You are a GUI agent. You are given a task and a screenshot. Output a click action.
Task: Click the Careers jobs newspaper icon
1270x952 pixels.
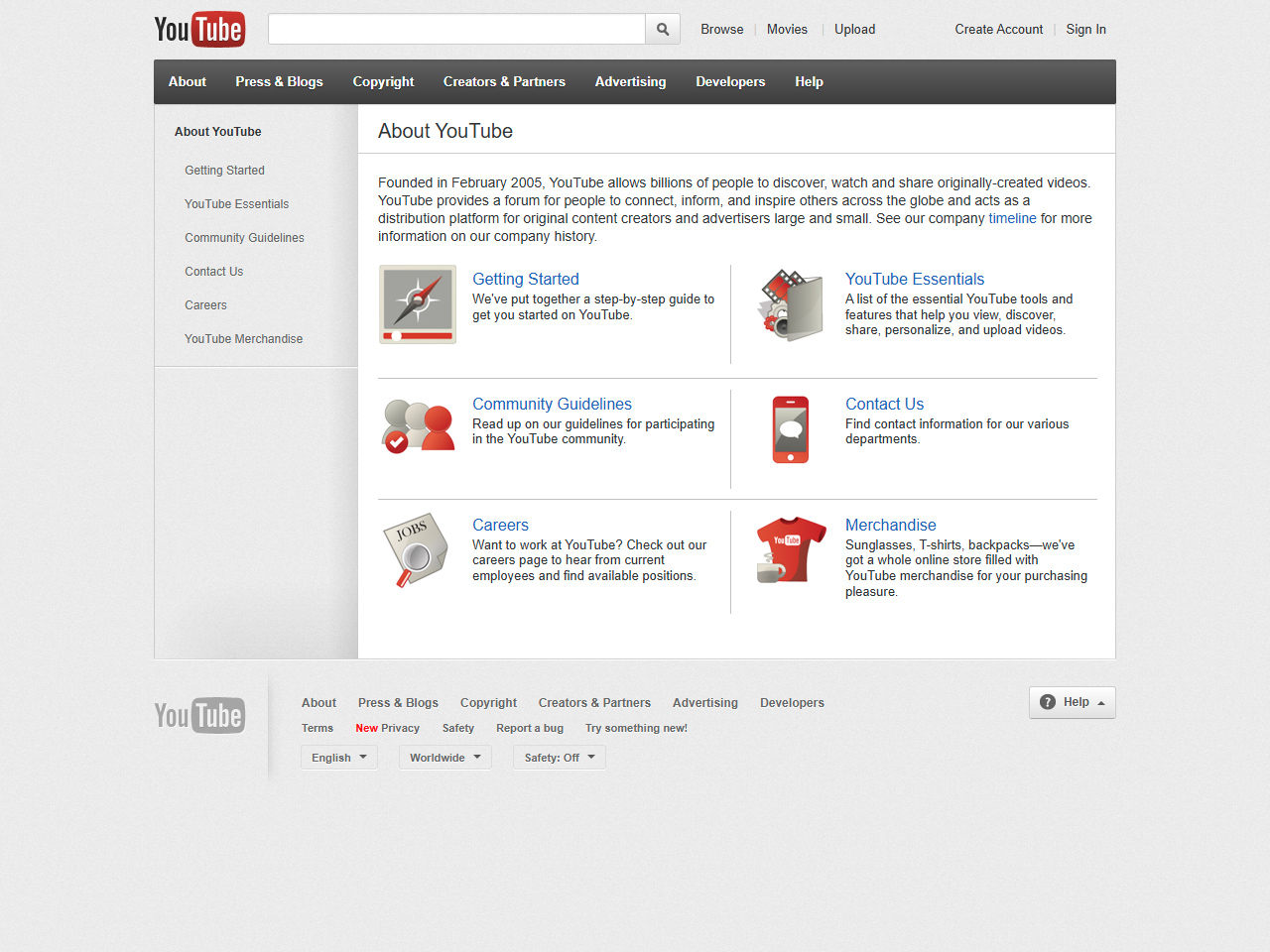point(416,550)
